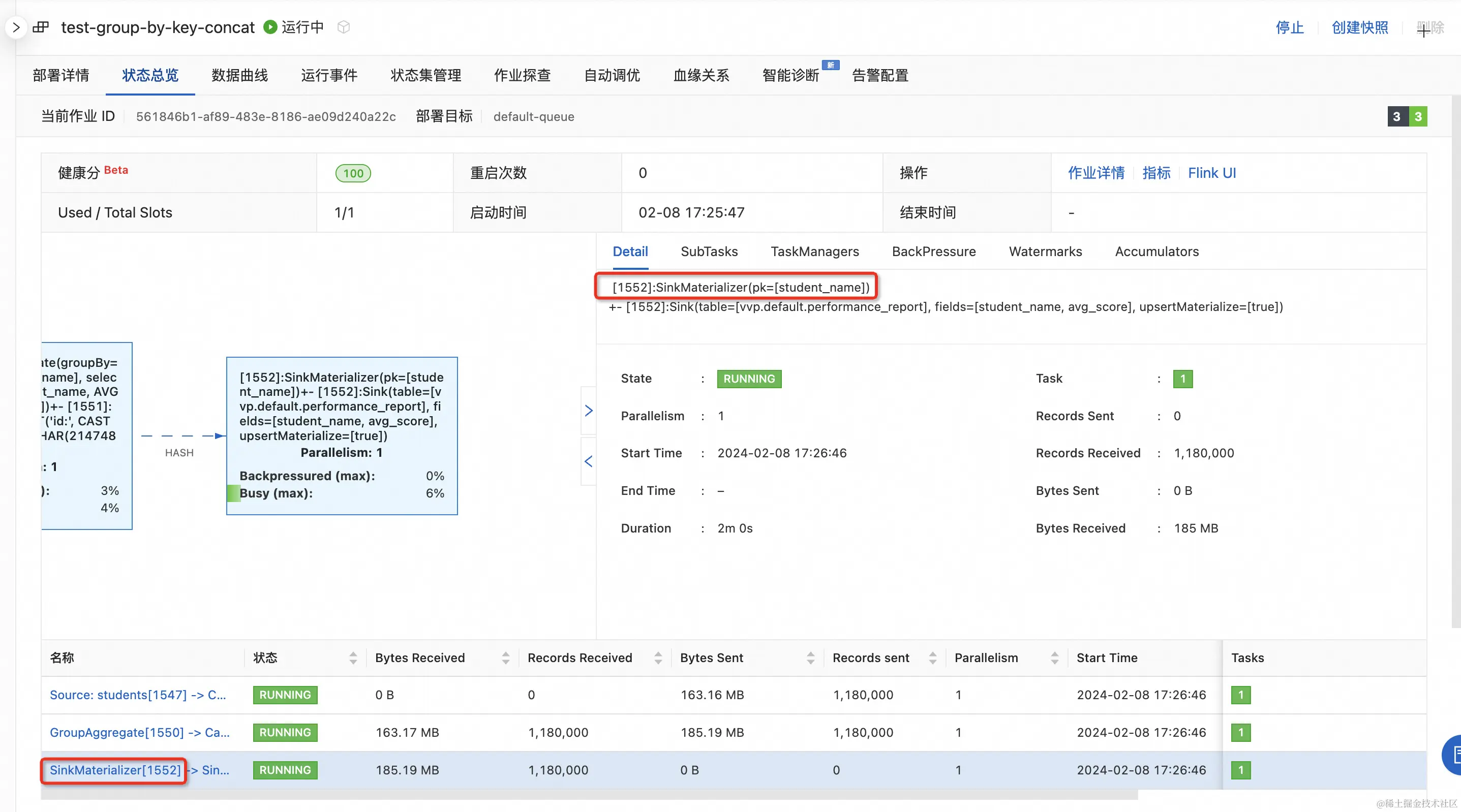Click the floating help icon at right edge

click(1452, 754)
